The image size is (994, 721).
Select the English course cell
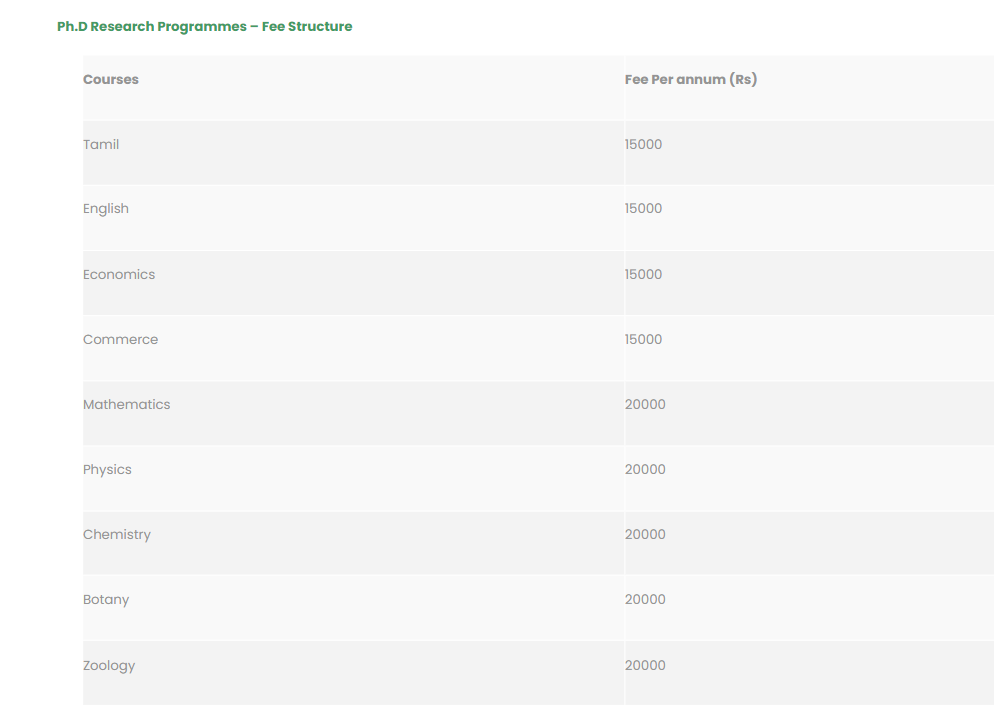point(106,209)
